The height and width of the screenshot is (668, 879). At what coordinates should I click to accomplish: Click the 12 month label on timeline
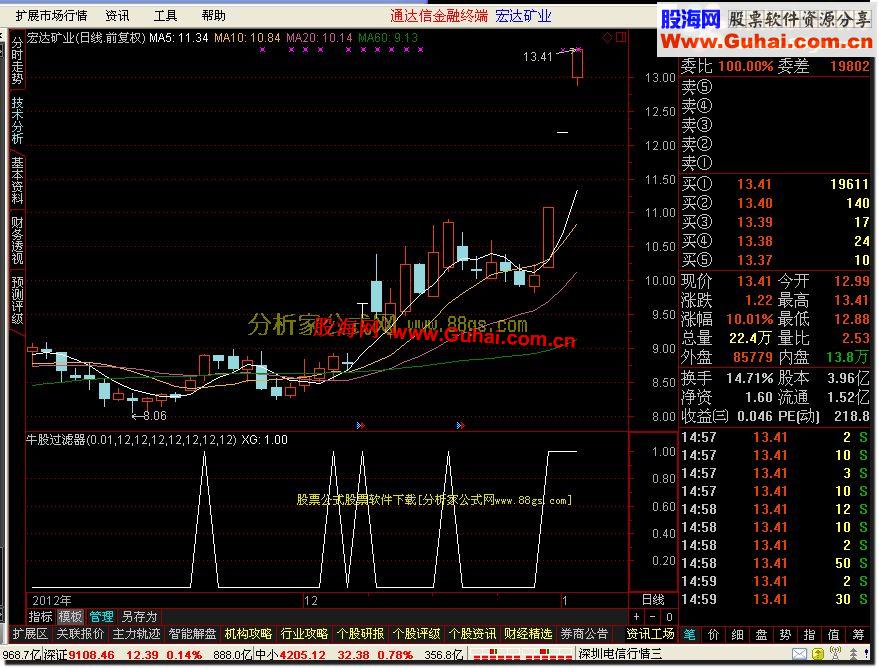point(311,601)
